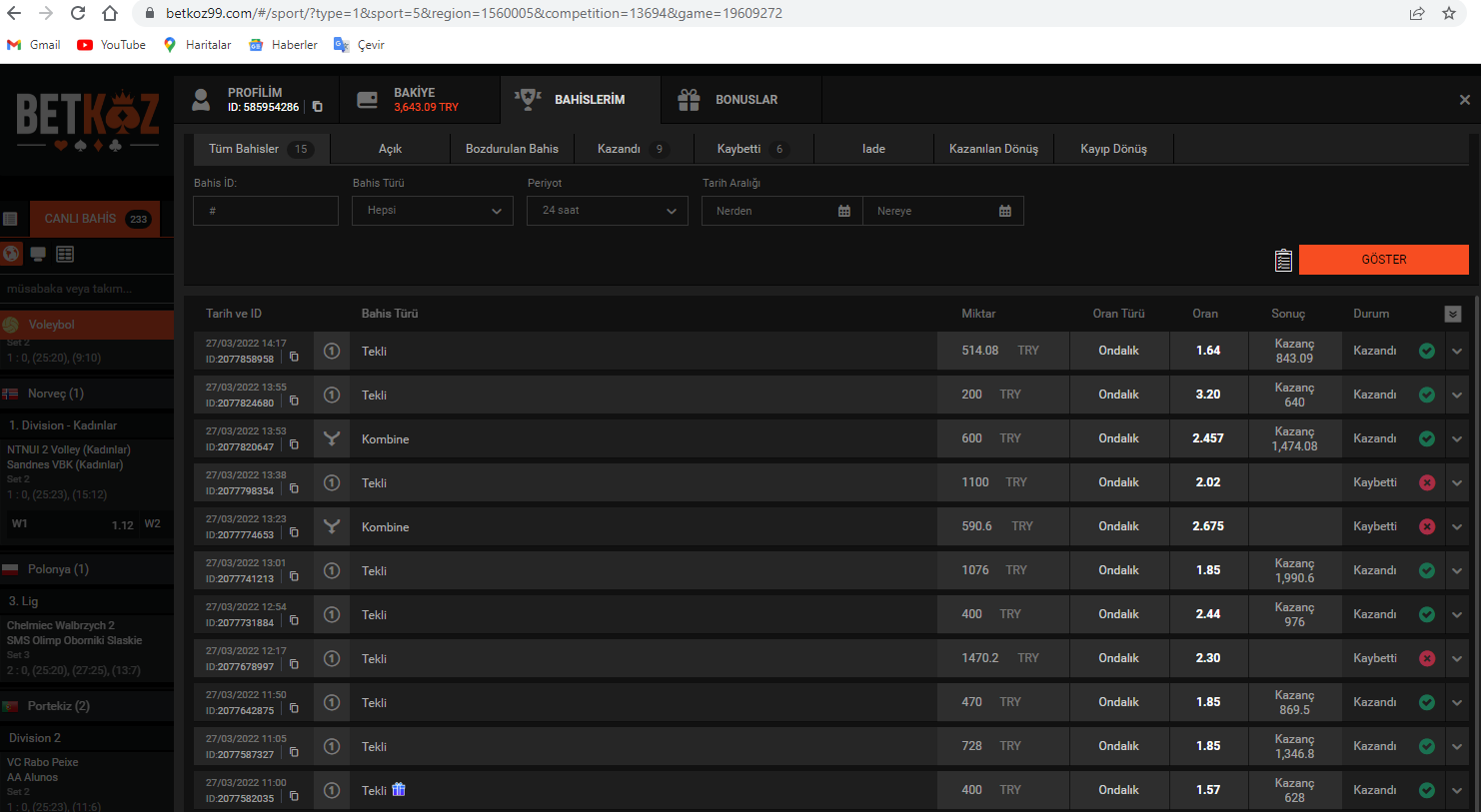Copy bet ID 2077858958
Screen dimensions: 1481x812
pos(294,357)
